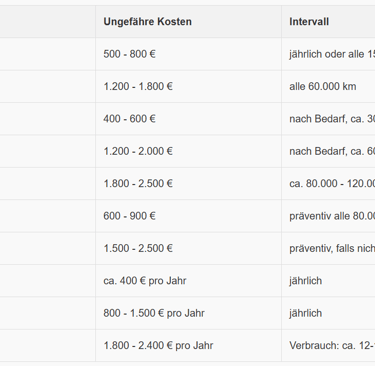
Task: Click the ca. 80.000 - 120.000 interval cell
Action: tap(328, 183)
